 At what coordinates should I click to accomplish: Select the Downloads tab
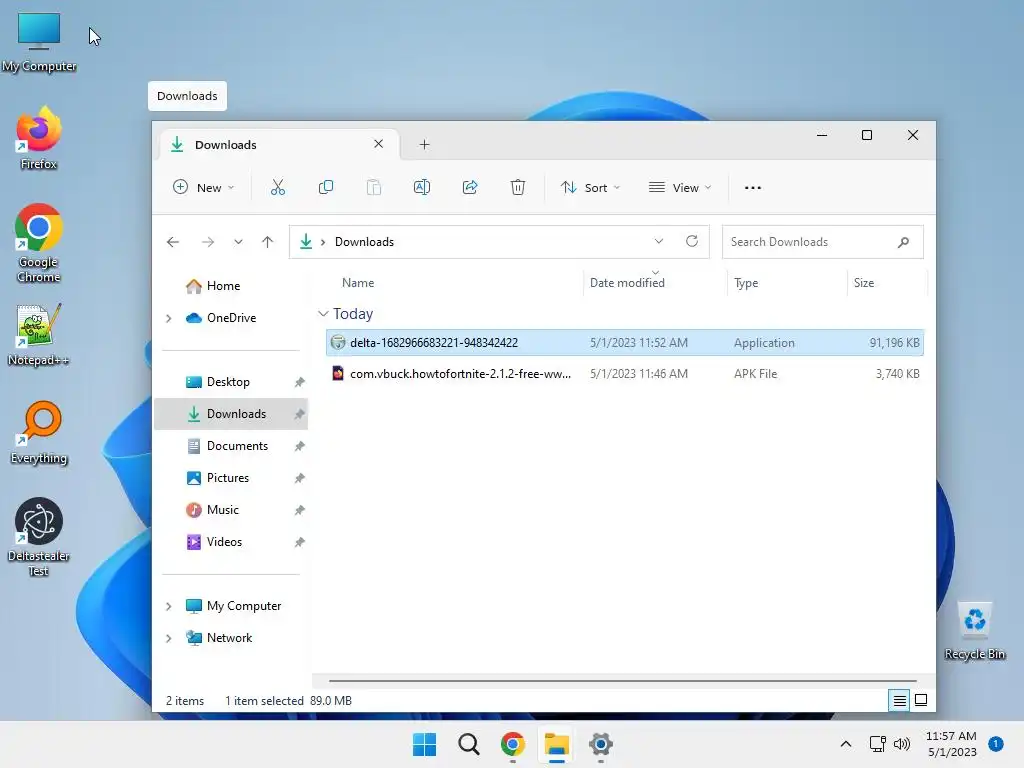(x=278, y=144)
